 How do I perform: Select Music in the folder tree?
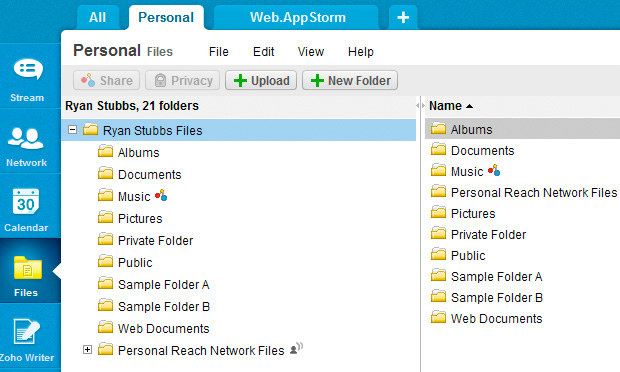[x=134, y=196]
